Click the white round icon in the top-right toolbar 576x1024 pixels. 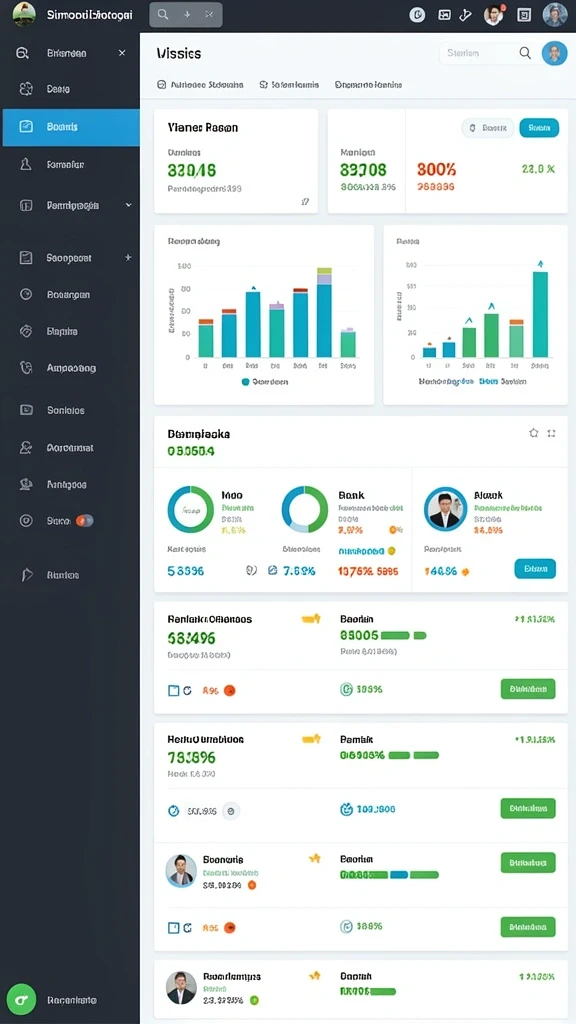pos(417,14)
